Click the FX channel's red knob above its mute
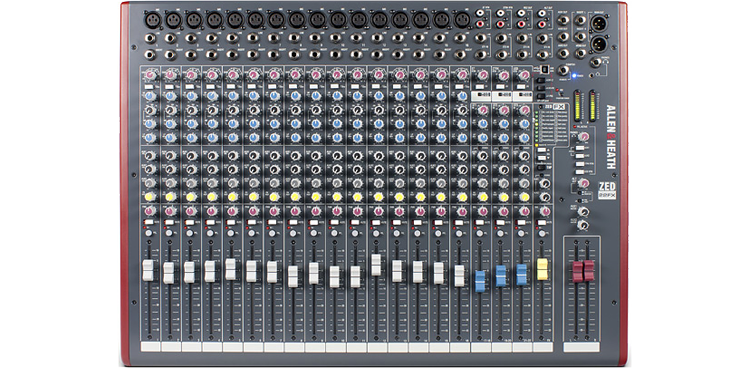Screen dimensions: 750x368 [x=545, y=211]
